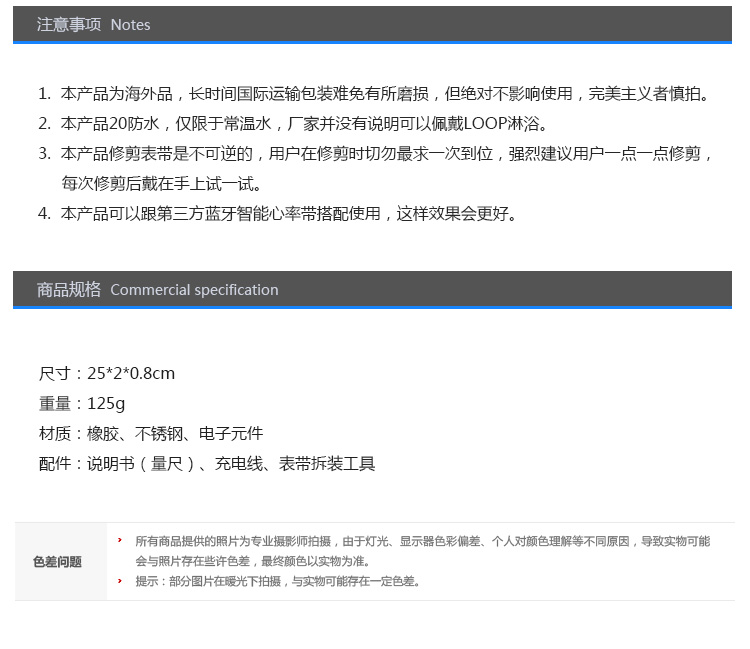Viewport: 750px width, 649px height.
Task: Click note 4 about 蓝牙智能心率带
Action: [290, 213]
